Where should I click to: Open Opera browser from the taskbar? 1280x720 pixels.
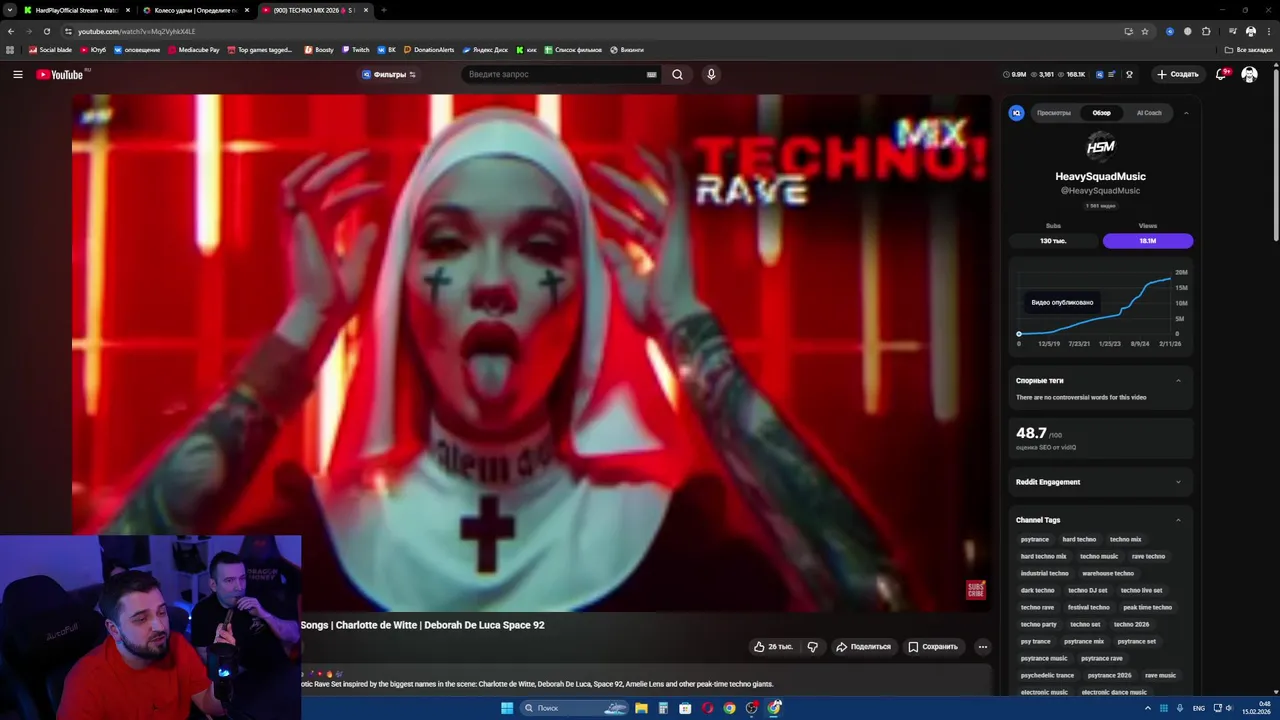[x=707, y=708]
